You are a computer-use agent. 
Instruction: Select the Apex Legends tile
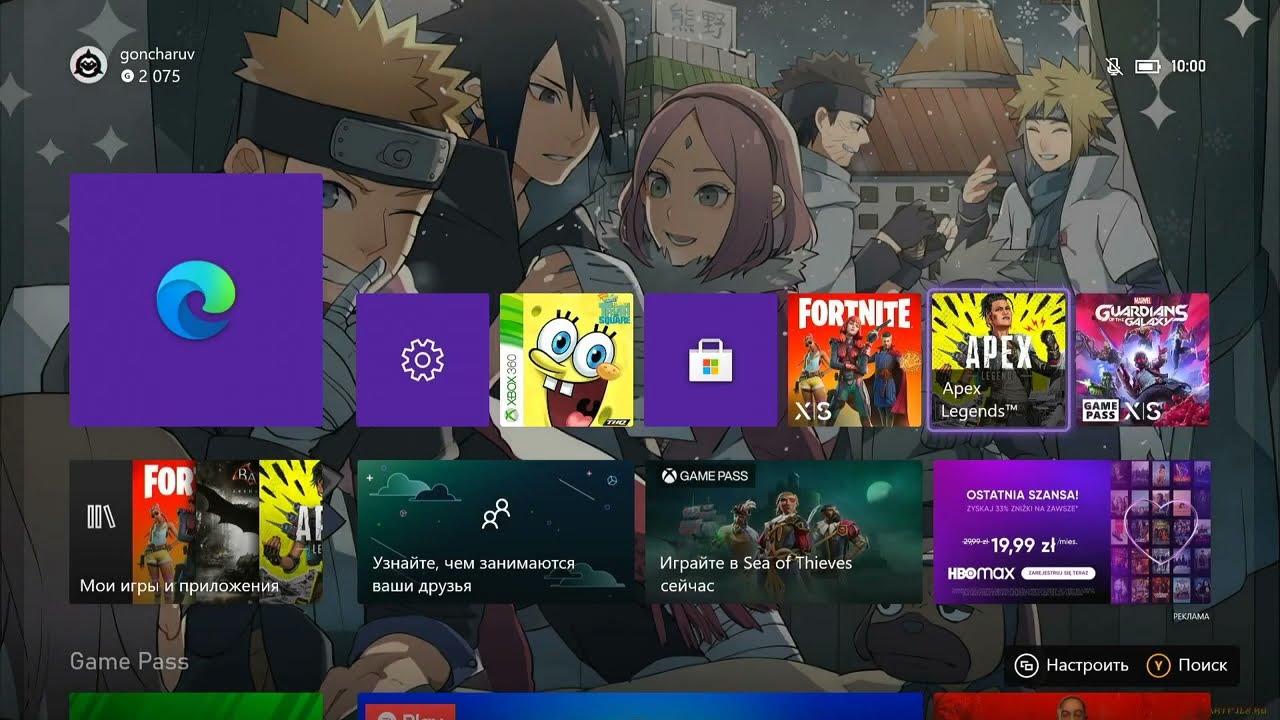999,360
